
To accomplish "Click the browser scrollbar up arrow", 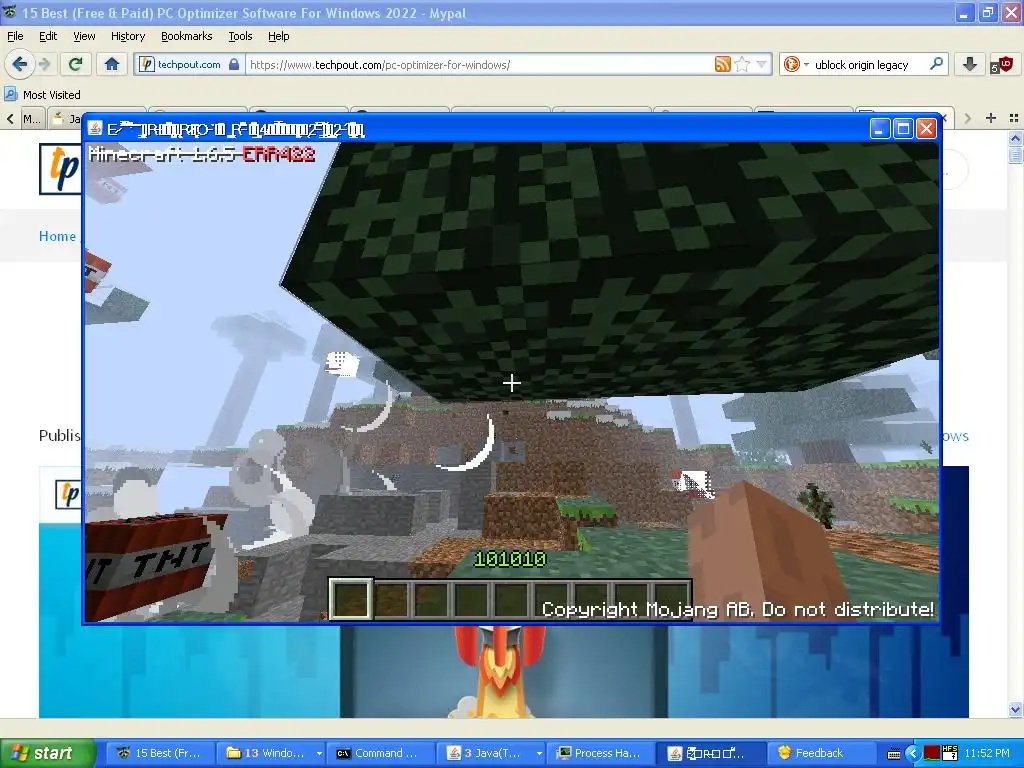I will (x=1015, y=138).
